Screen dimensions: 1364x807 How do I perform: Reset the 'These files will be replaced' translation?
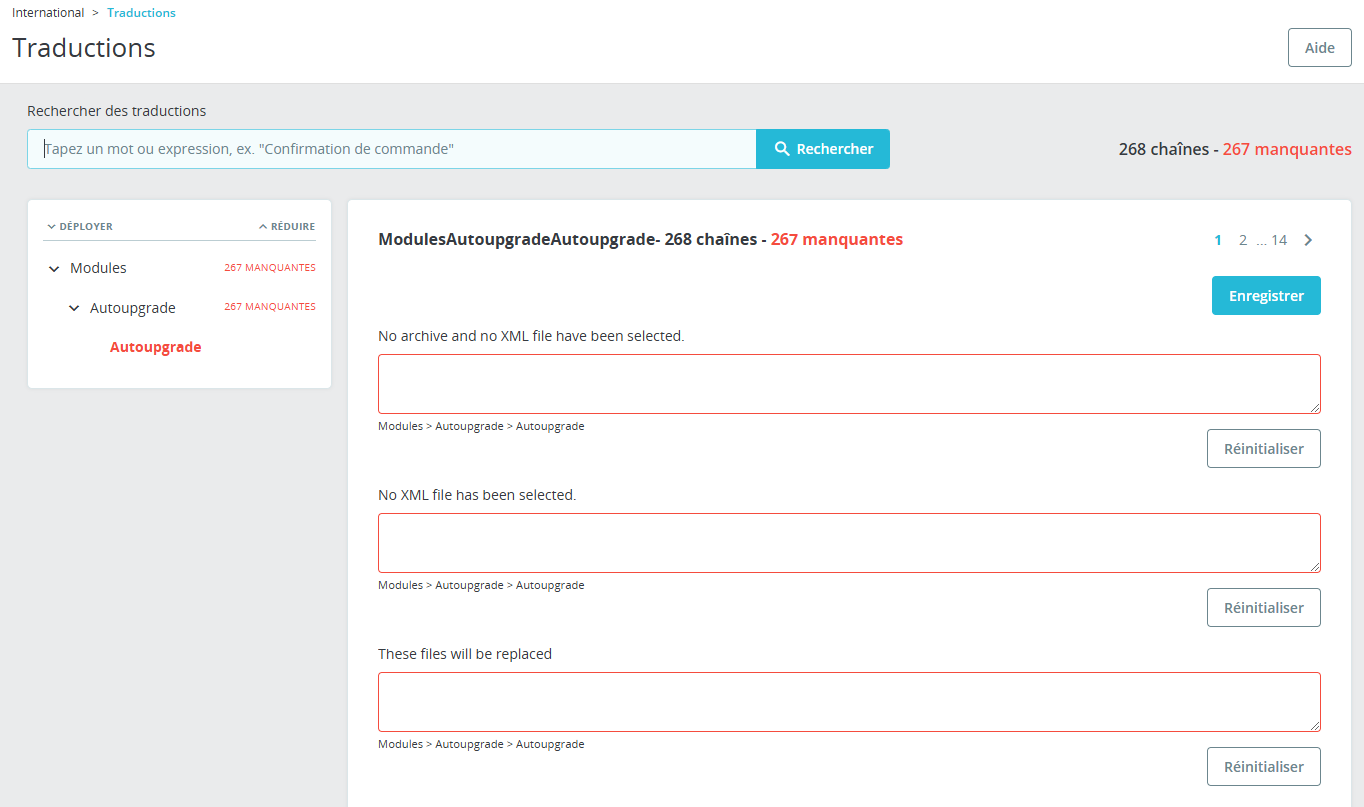tap(1263, 767)
